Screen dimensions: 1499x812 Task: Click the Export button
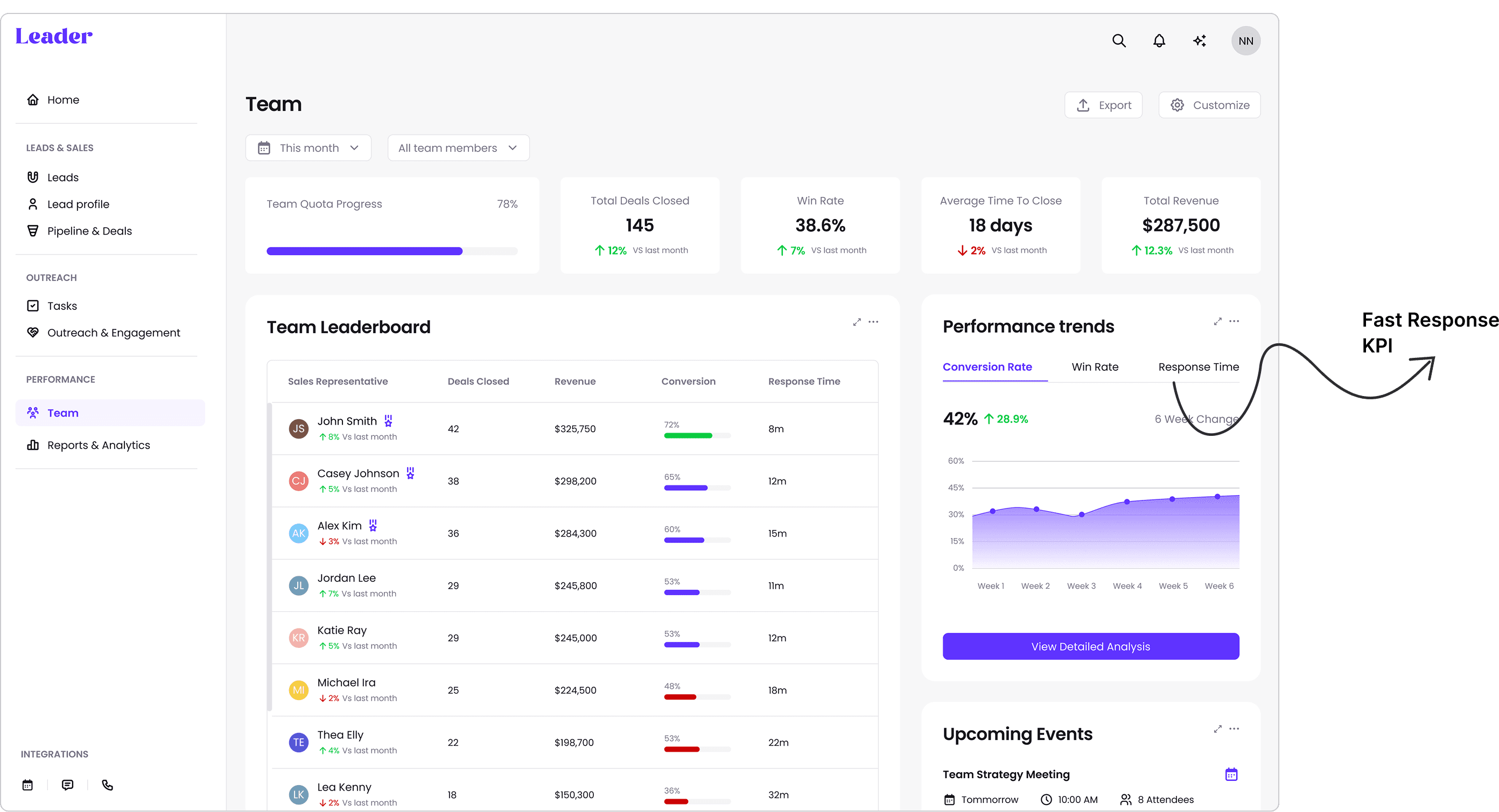click(x=1103, y=105)
